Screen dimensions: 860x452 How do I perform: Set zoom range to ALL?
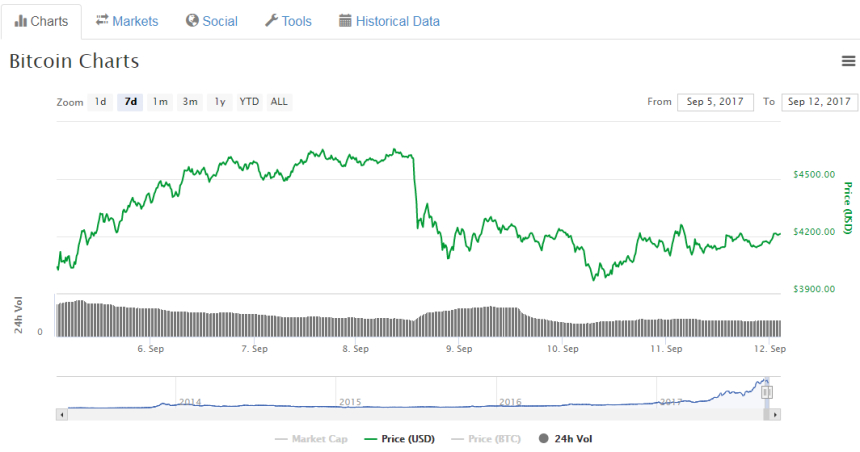coord(279,102)
